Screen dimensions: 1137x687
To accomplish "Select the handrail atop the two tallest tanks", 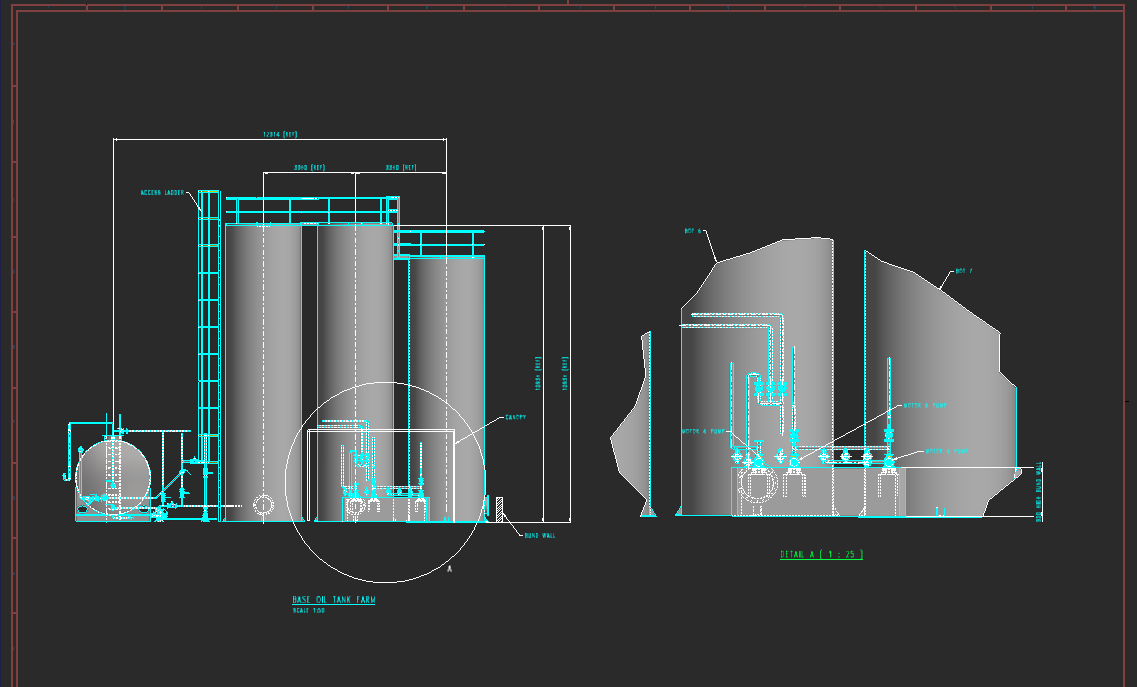I will (310, 210).
